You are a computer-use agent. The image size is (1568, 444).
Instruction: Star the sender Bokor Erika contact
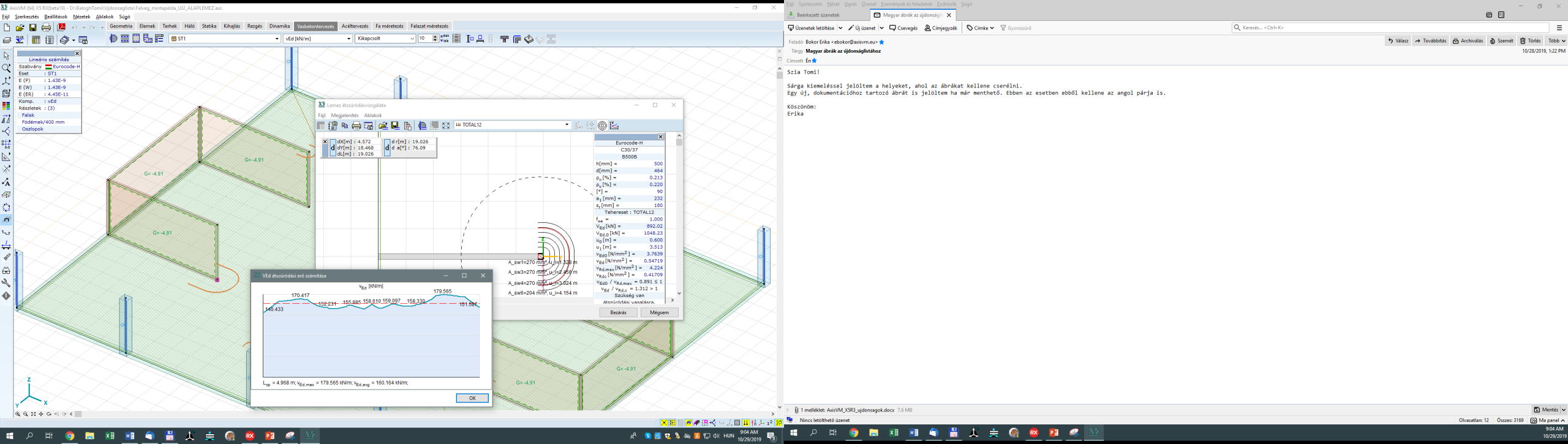pos(882,42)
